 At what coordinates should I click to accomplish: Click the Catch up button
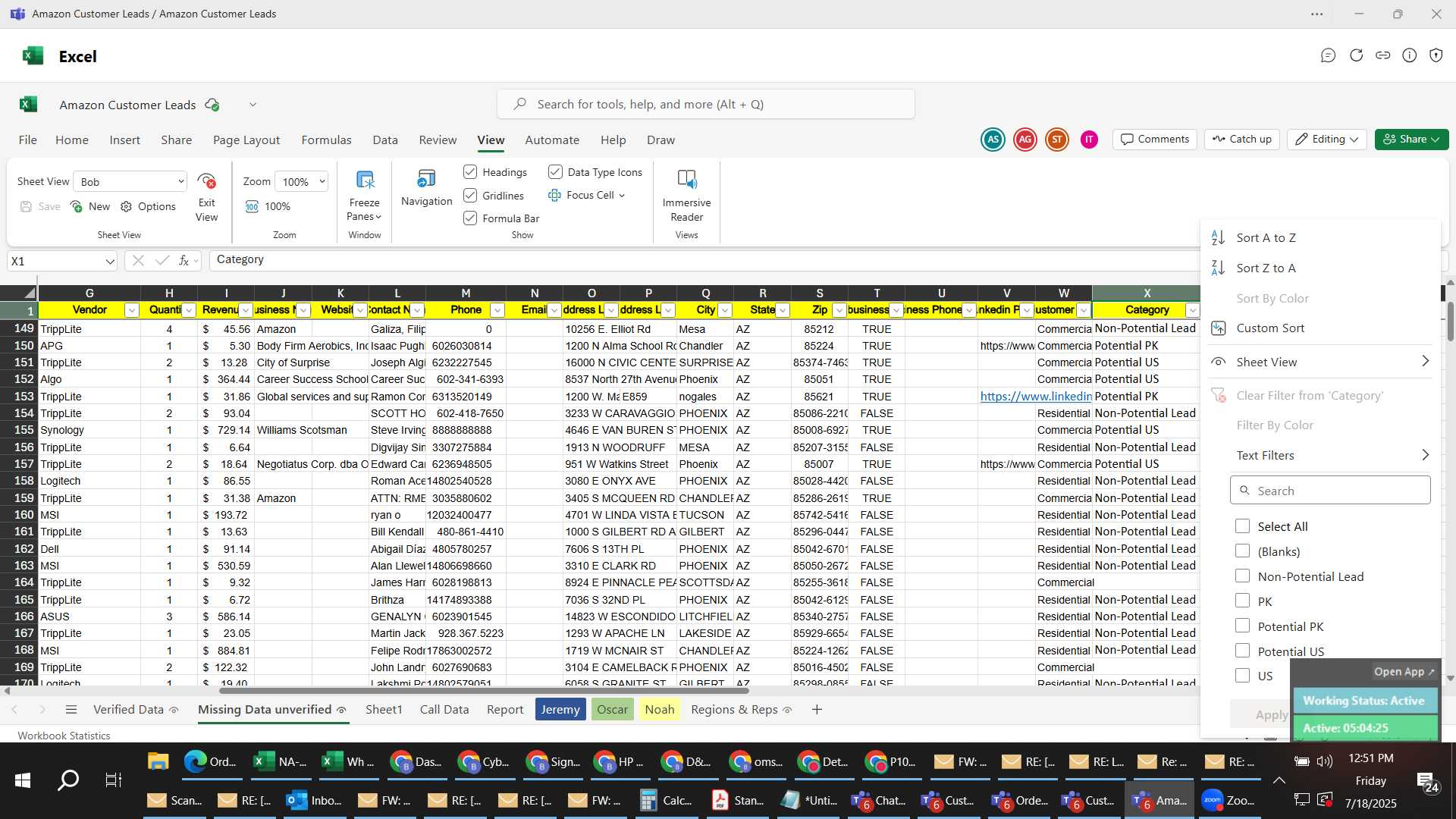point(1242,139)
